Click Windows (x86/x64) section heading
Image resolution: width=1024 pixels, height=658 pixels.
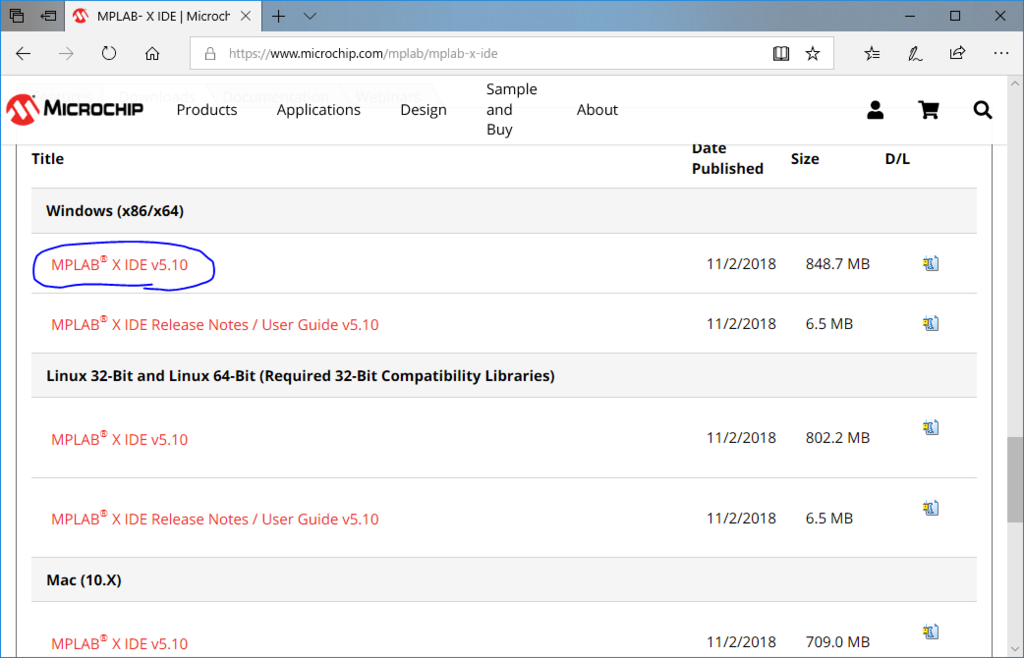tap(115, 211)
